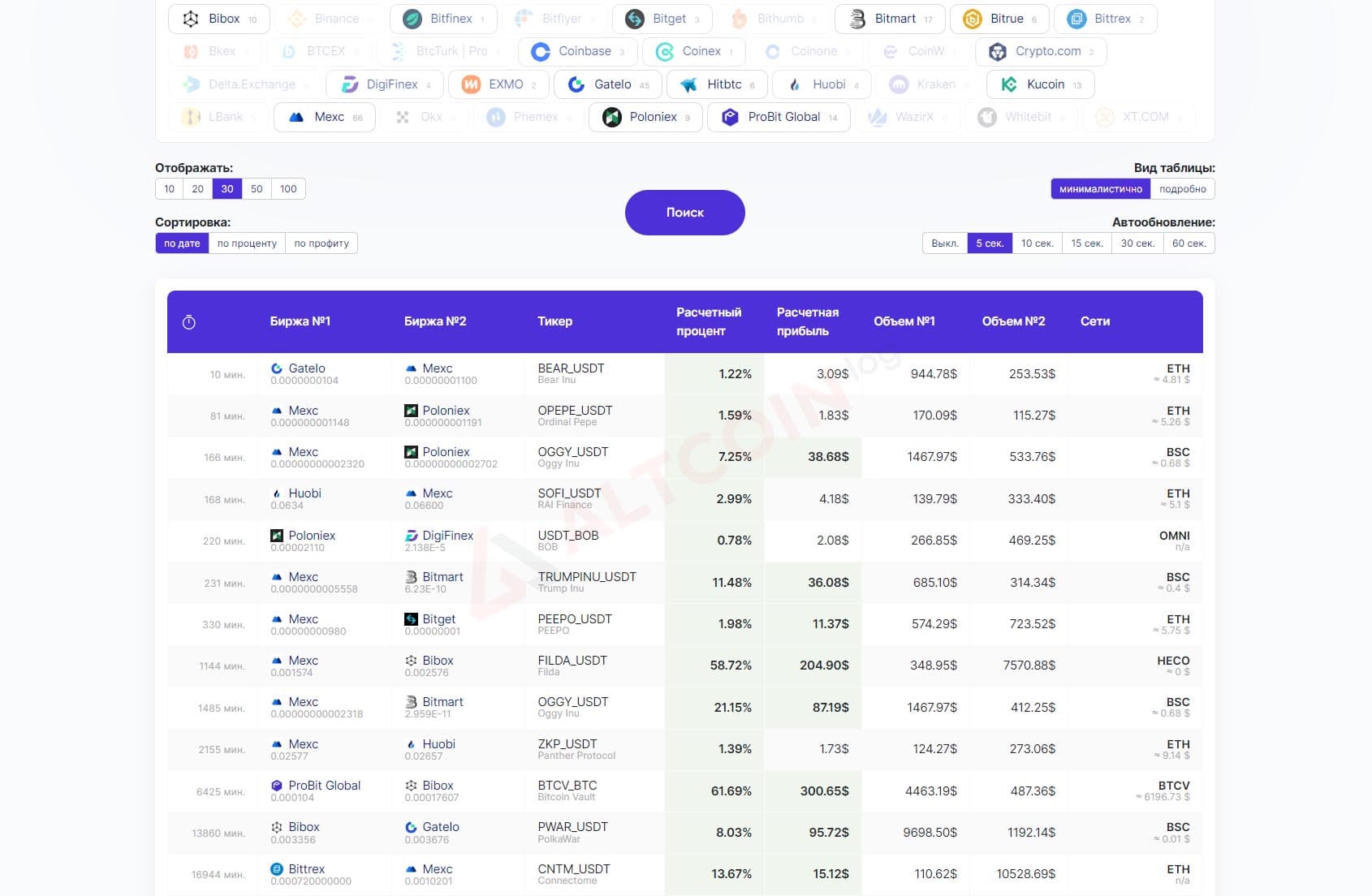Switch table view to подробно

point(1183,189)
